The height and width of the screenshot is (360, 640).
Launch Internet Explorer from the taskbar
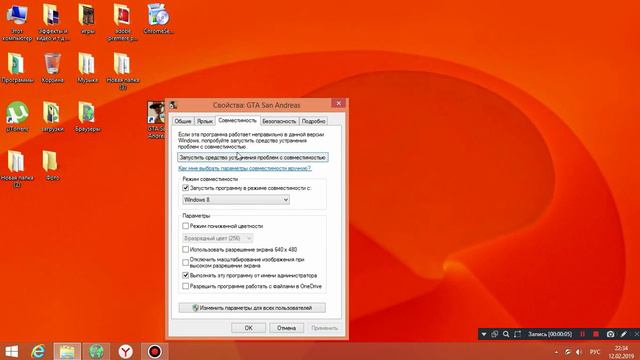(38, 351)
